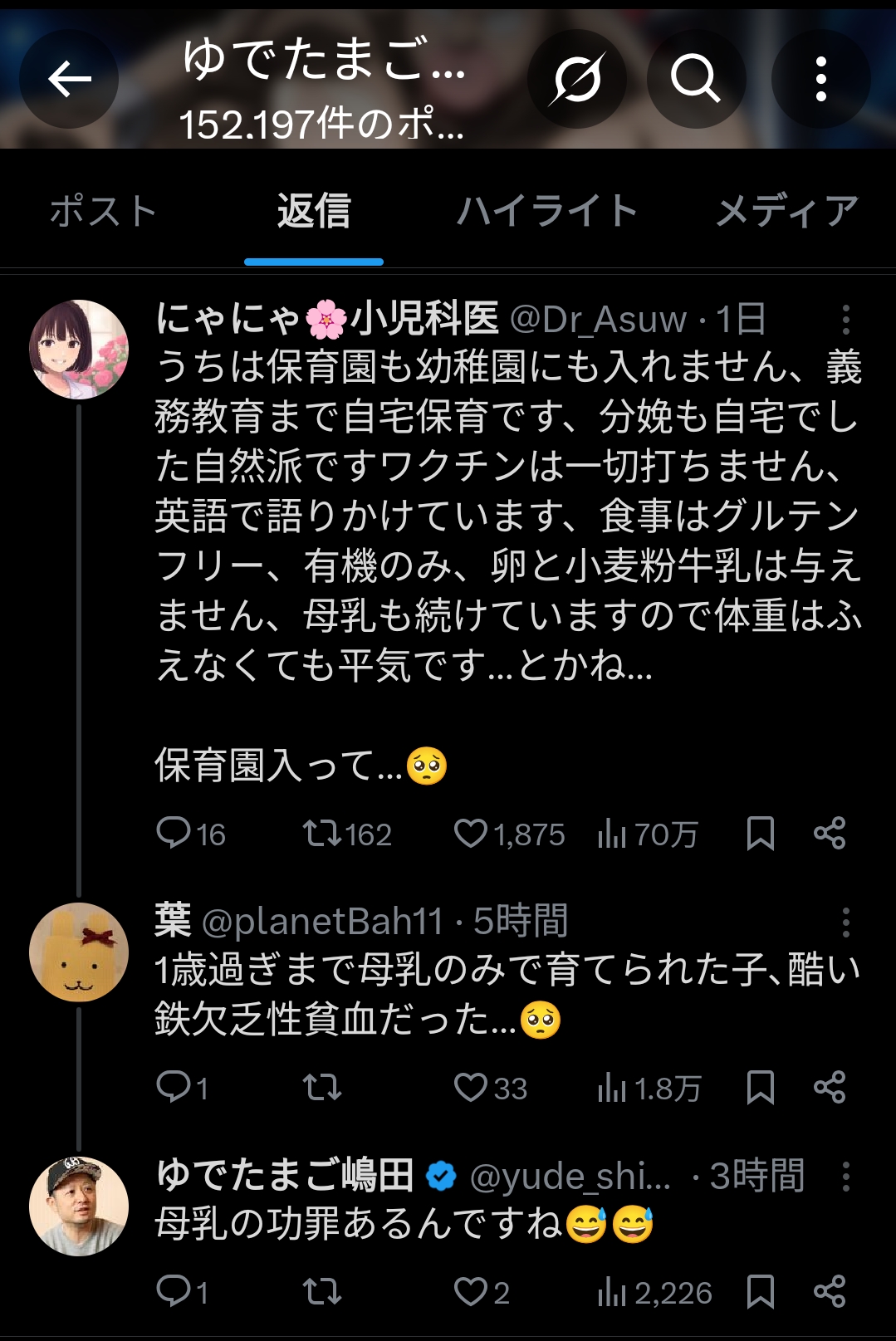Open profile search magnifier icon

tap(696, 80)
